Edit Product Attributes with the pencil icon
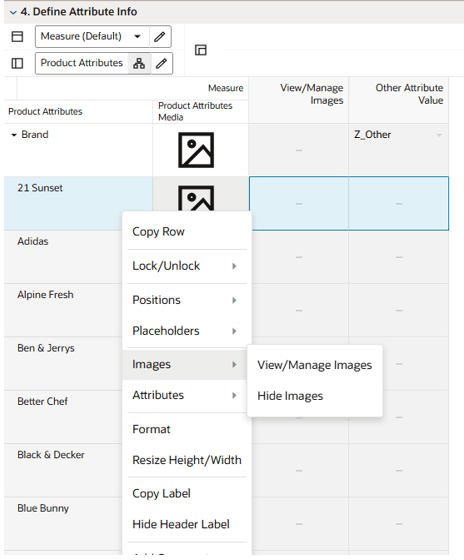This screenshot has height=560, width=464. (x=161, y=63)
